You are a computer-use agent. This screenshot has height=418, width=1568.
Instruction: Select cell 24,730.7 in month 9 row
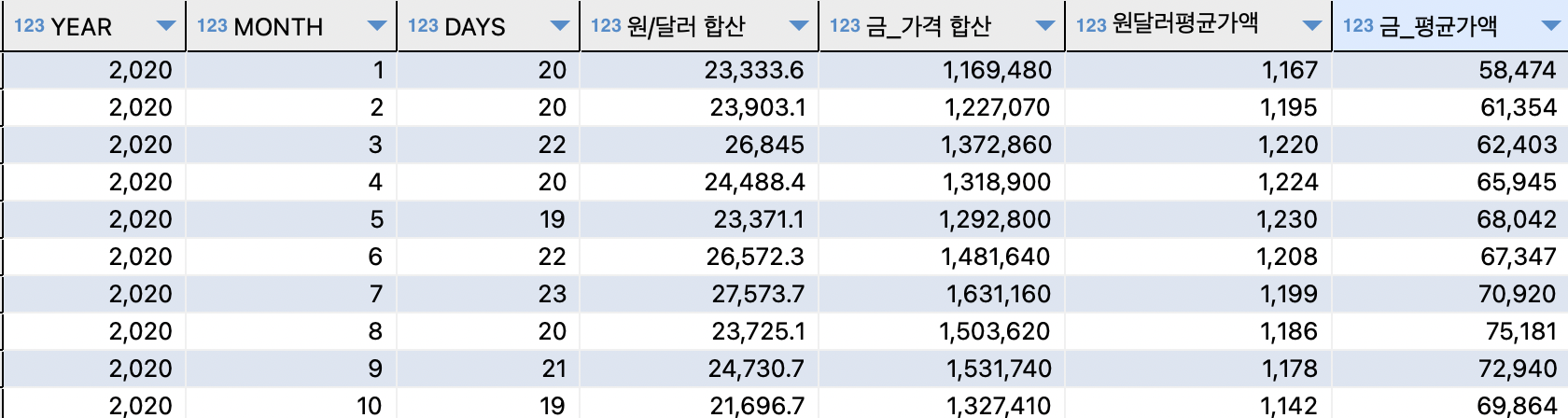pos(699,369)
